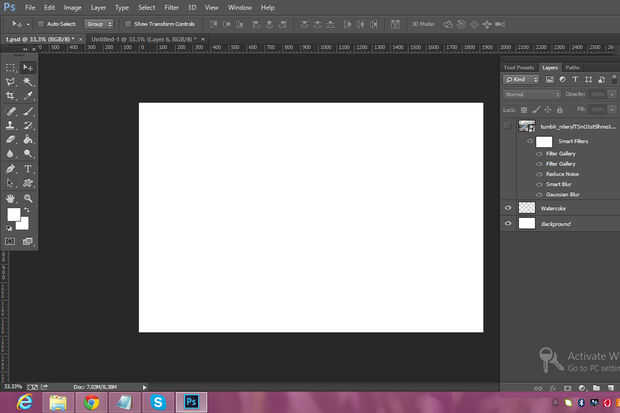Select the Magic Wand tool
The height and width of the screenshot is (413, 620).
tap(28, 82)
